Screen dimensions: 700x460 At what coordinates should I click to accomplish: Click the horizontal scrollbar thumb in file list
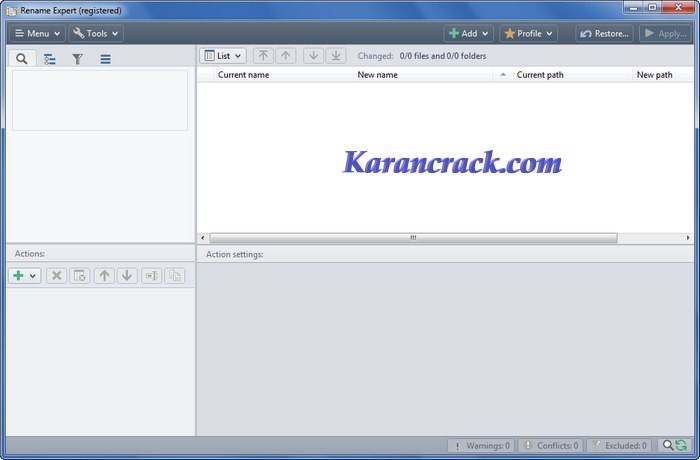pyautogui.click(x=413, y=238)
